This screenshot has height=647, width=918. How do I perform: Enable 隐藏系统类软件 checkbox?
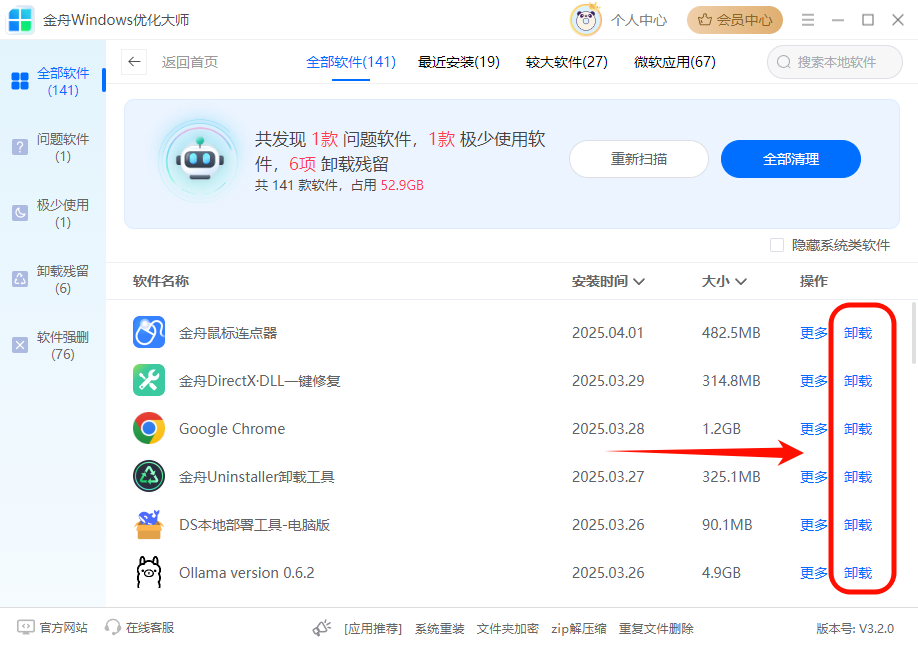pyautogui.click(x=777, y=245)
